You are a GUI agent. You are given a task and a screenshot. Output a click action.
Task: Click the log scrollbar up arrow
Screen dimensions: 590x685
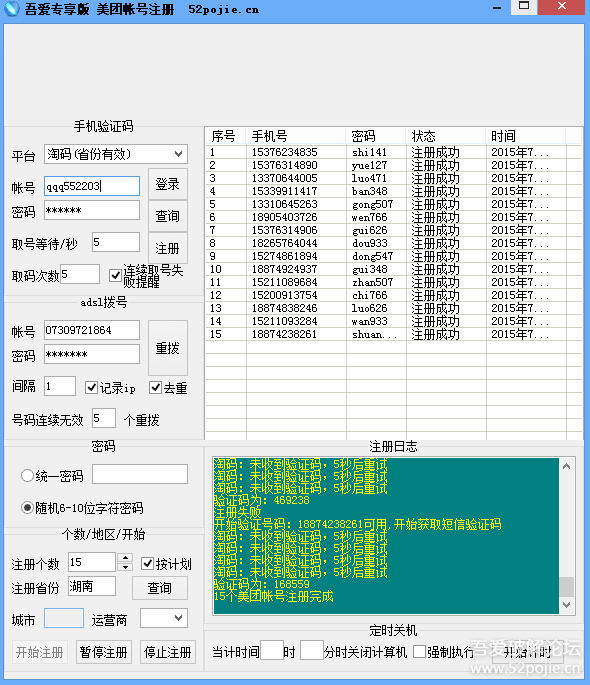click(x=566, y=466)
